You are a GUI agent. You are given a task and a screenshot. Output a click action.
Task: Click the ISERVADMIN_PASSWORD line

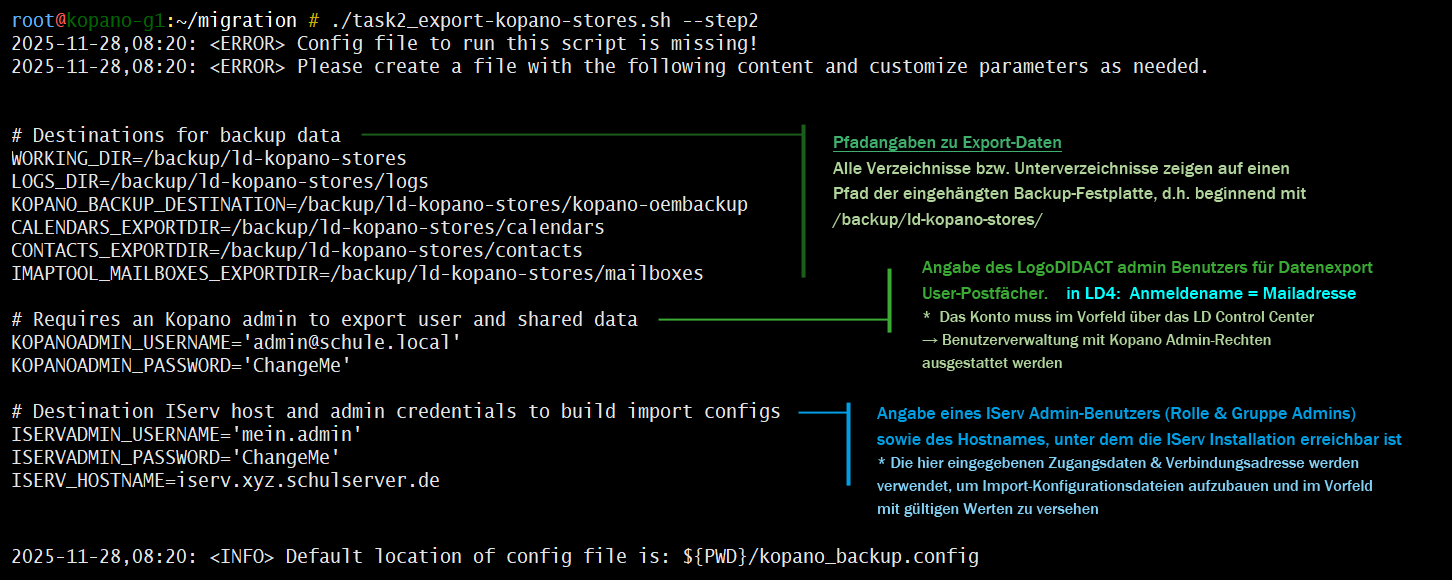tap(175, 458)
